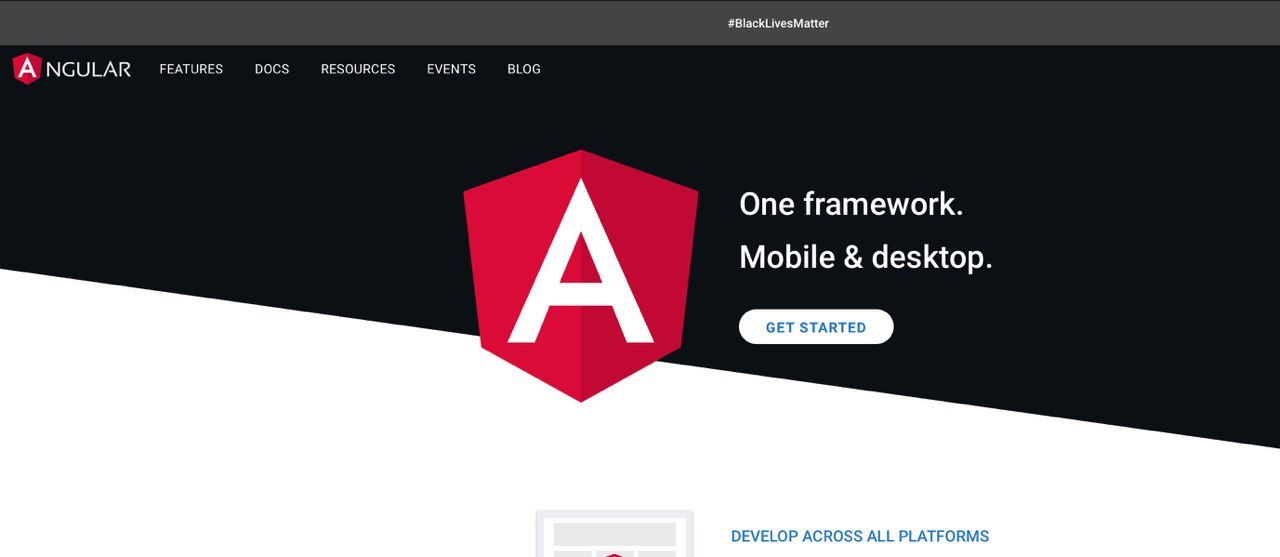The width and height of the screenshot is (1280, 557).
Task: Click the large red Angular shield image
Action: tap(581, 276)
